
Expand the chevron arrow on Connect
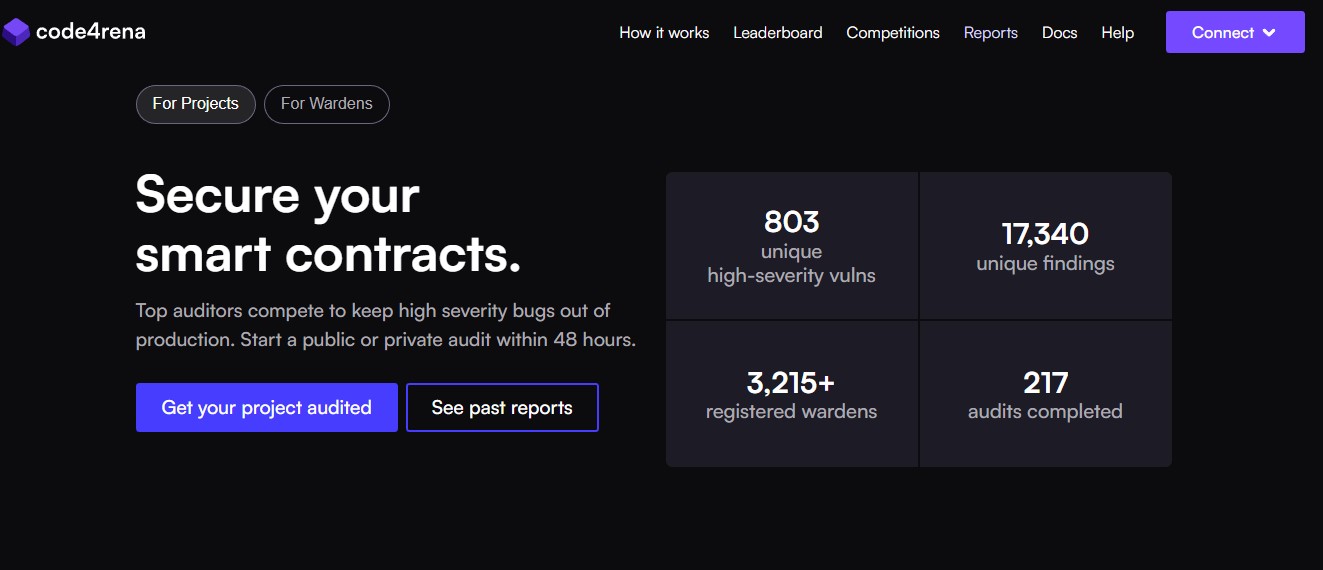(x=1269, y=33)
